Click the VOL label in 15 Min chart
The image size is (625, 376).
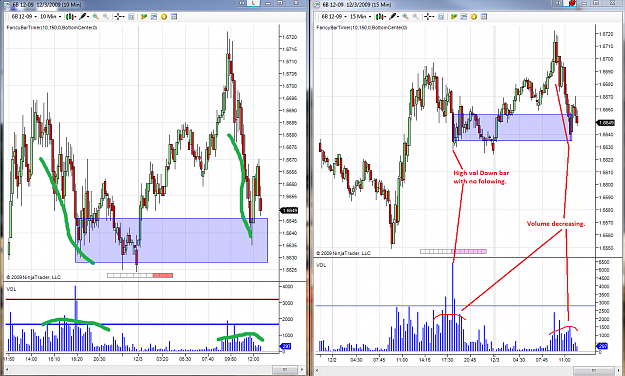pos(321,265)
